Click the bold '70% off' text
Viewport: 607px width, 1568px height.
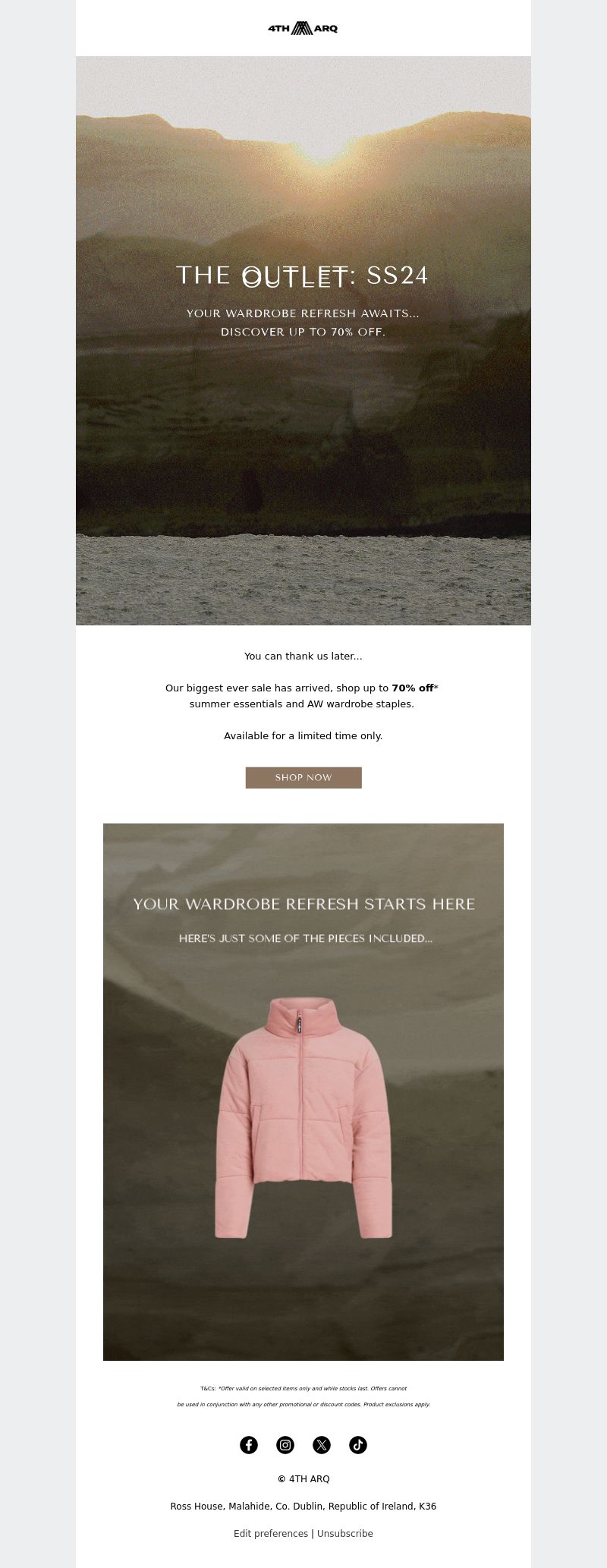click(412, 688)
